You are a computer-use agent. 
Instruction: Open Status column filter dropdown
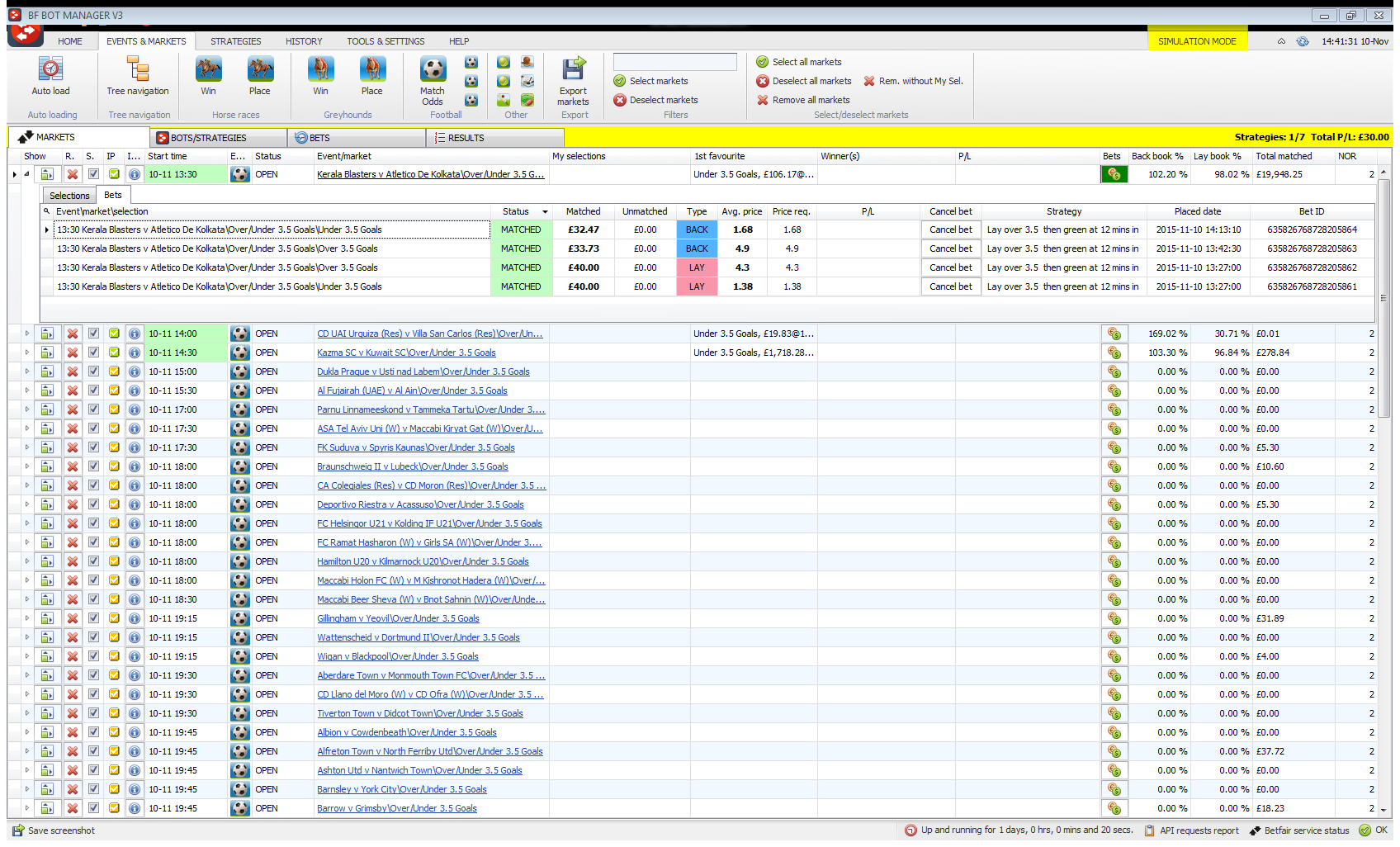[x=545, y=212]
